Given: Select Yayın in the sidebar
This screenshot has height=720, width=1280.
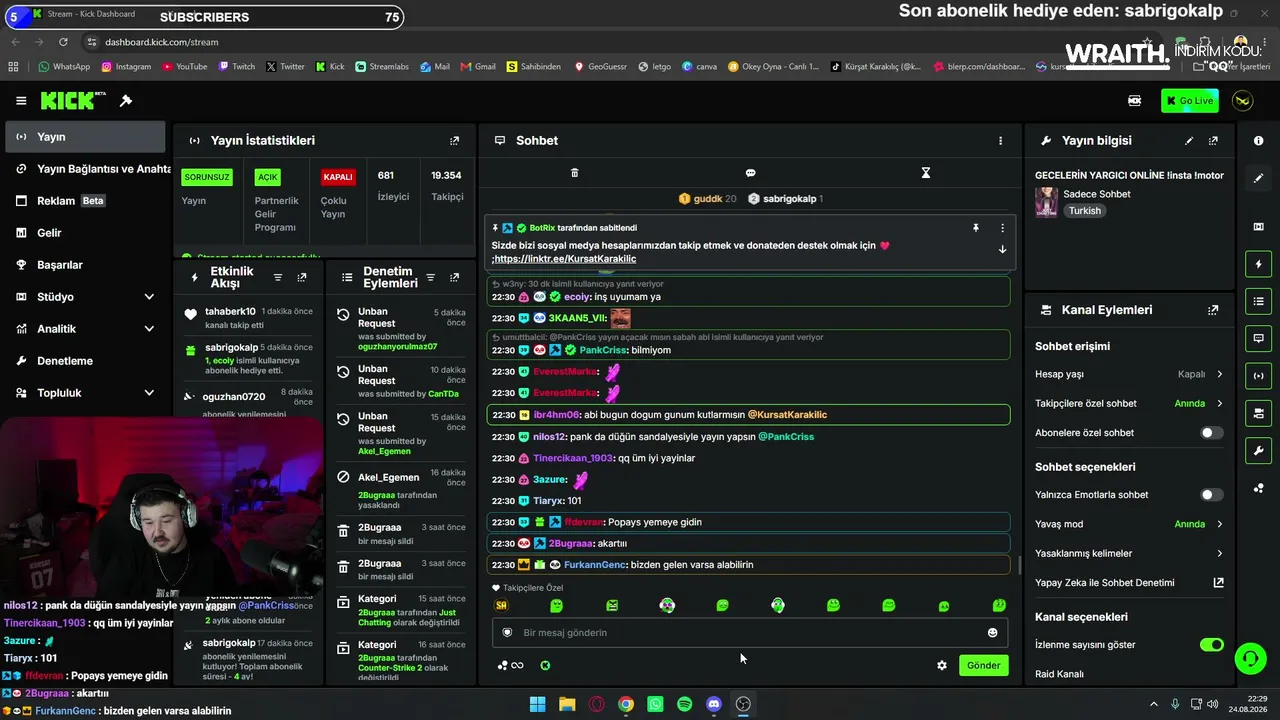Looking at the screenshot, I should [84, 137].
